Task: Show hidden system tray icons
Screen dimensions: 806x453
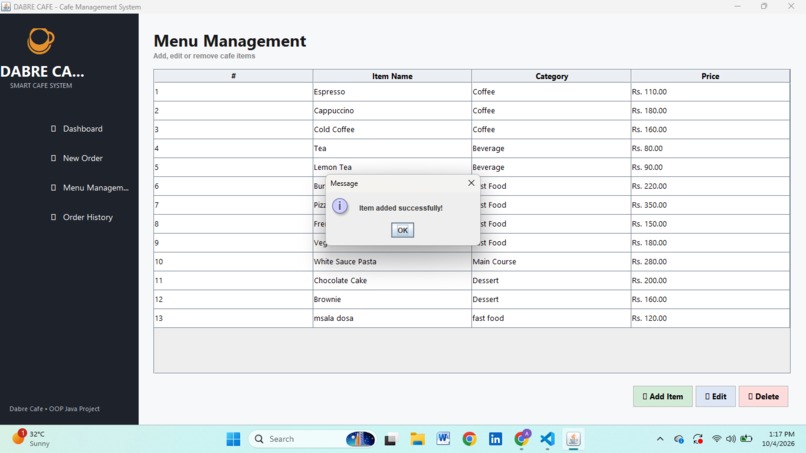Action: pyautogui.click(x=660, y=439)
